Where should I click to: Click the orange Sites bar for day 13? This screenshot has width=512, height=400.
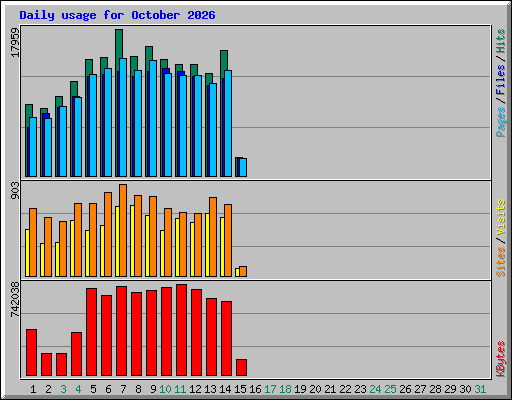[213, 237]
